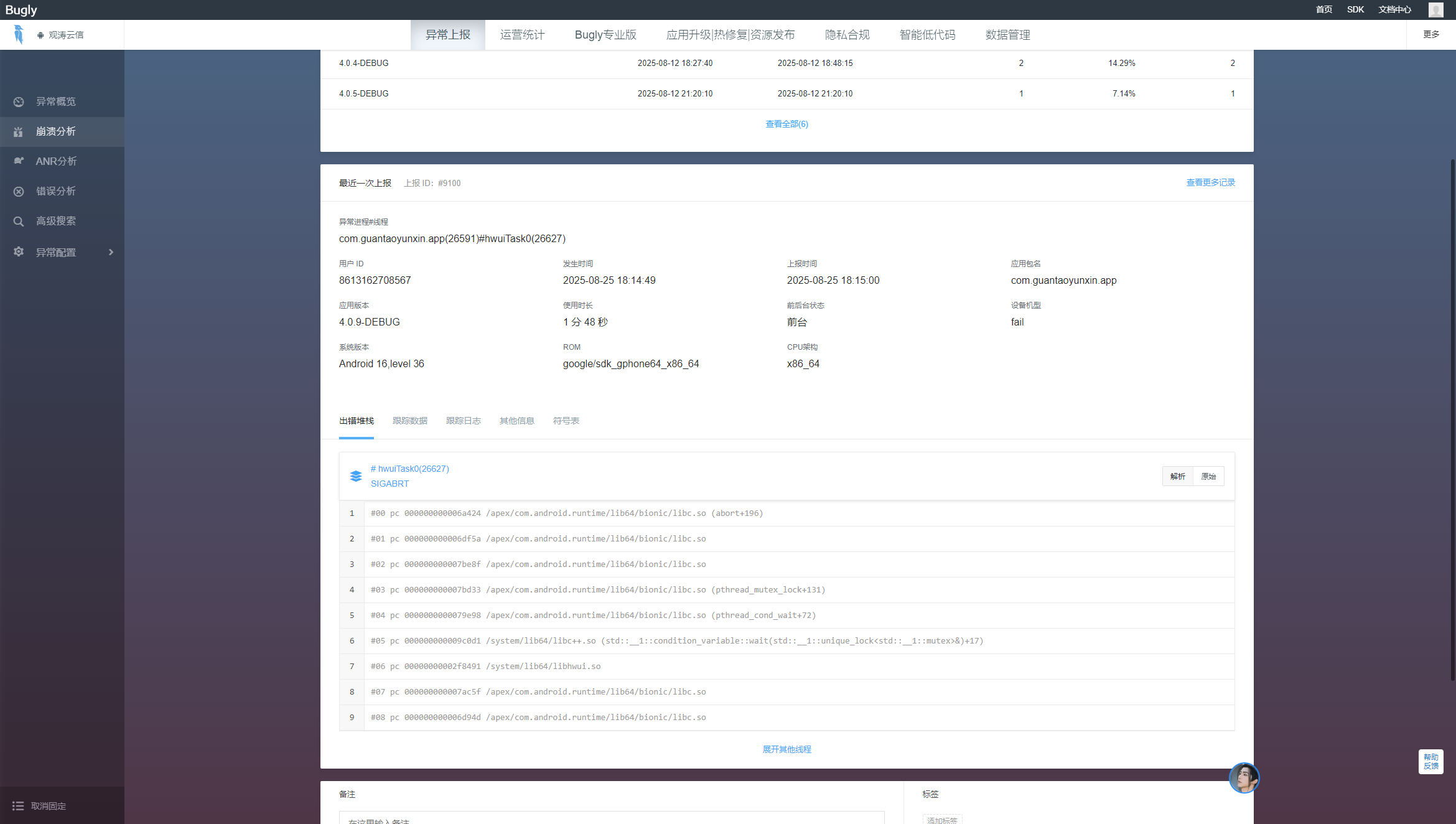
Task: Switch stack view to 解析 mode
Action: point(1177,476)
